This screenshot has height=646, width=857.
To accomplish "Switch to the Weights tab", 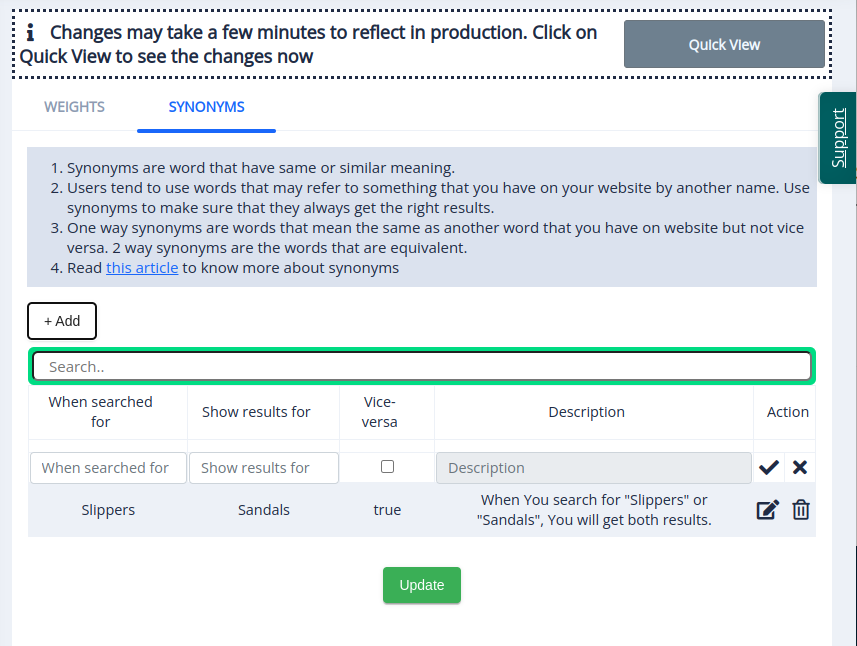I will point(74,107).
